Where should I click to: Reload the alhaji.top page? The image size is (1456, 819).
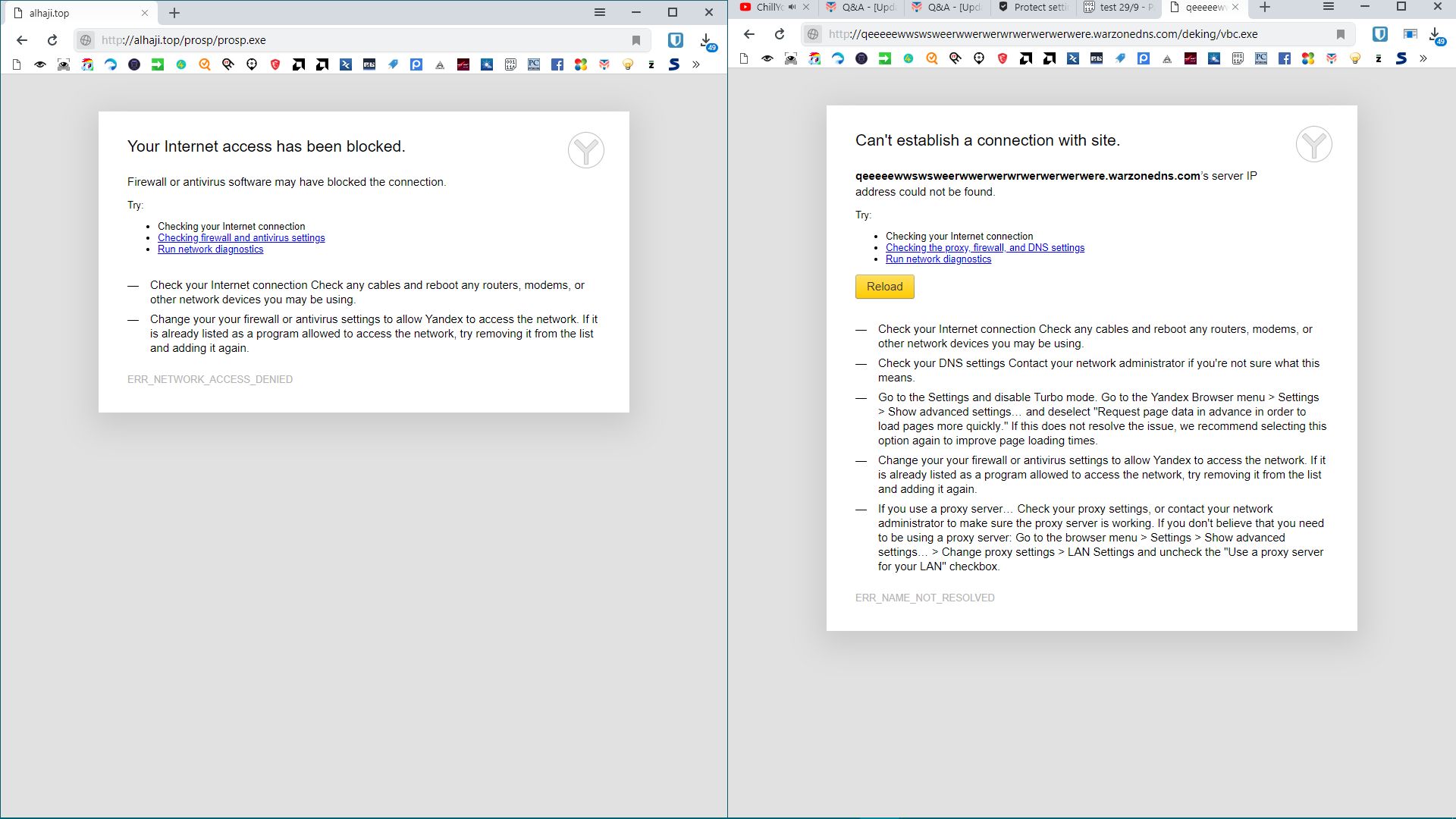[52, 40]
